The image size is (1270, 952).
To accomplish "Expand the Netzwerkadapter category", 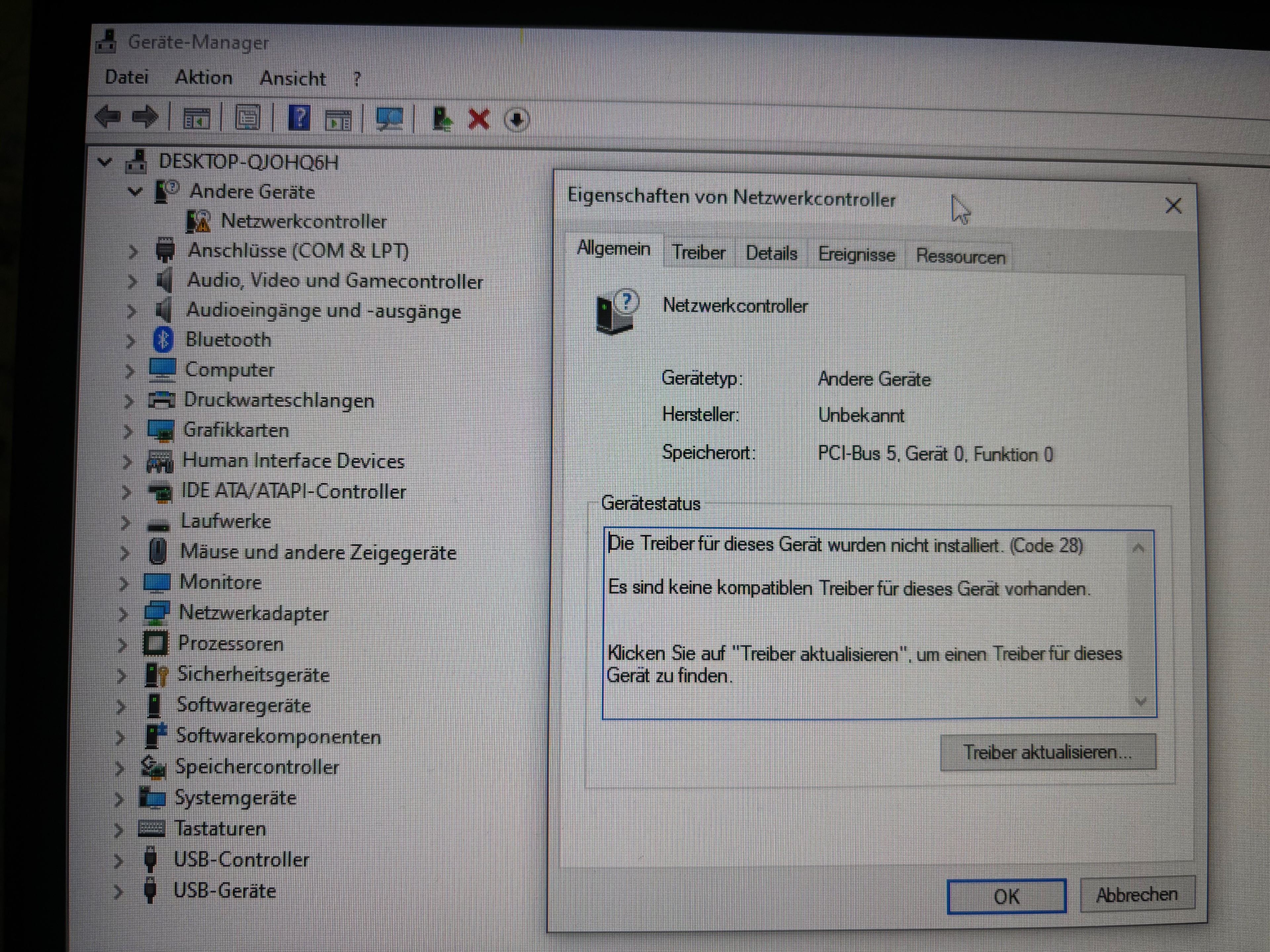I will (x=122, y=614).
